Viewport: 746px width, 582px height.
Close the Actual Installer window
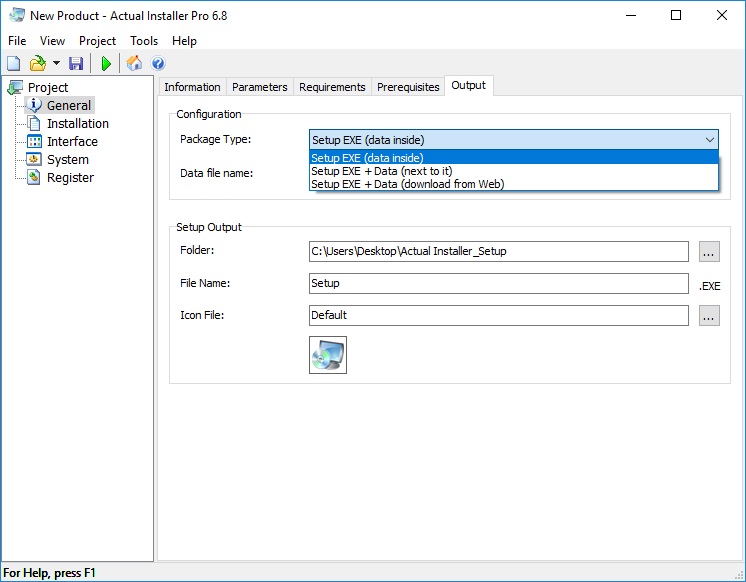(x=722, y=15)
